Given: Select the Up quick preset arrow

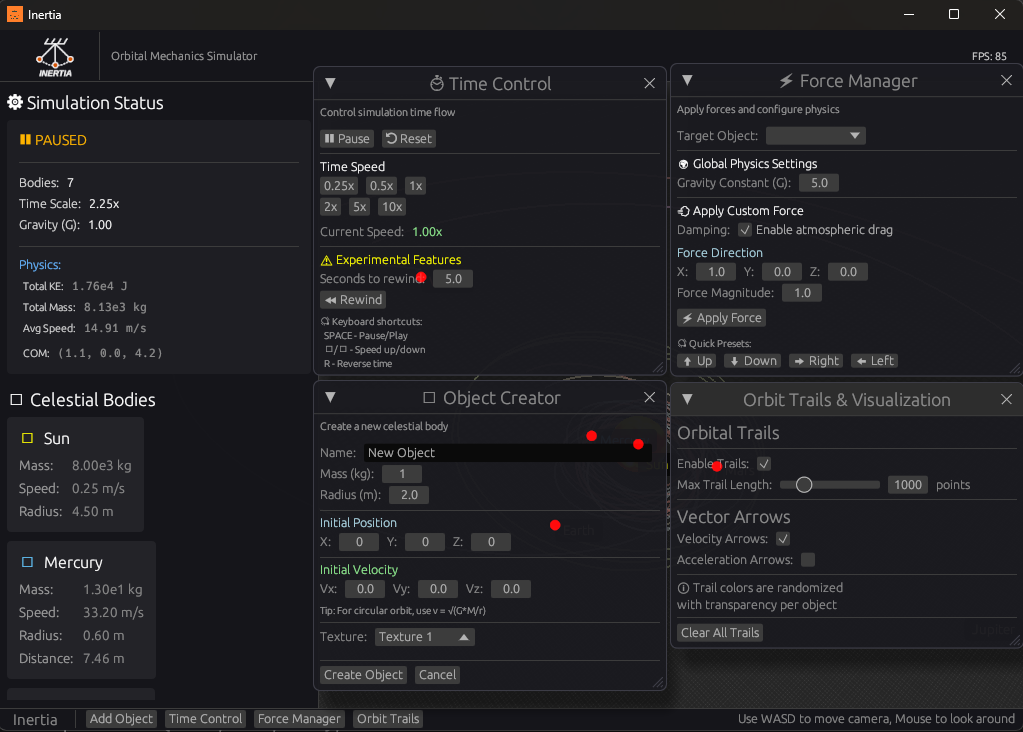Looking at the screenshot, I should [697, 361].
